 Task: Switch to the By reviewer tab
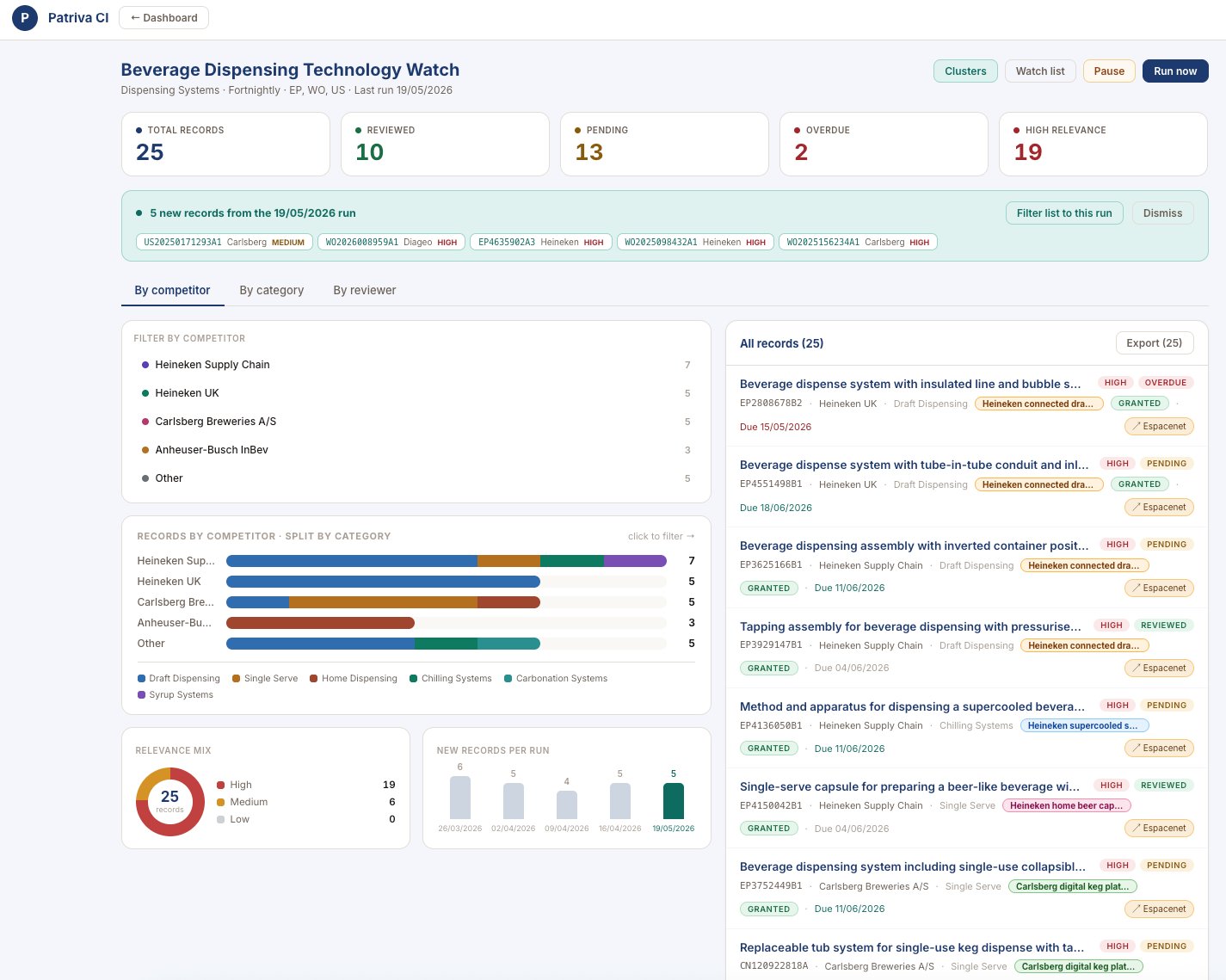tap(365, 290)
